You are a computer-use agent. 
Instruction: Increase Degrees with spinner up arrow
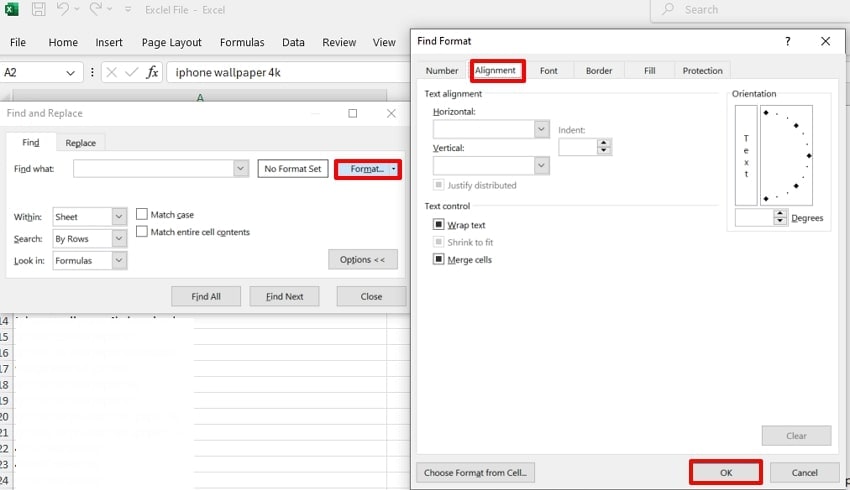(780, 214)
